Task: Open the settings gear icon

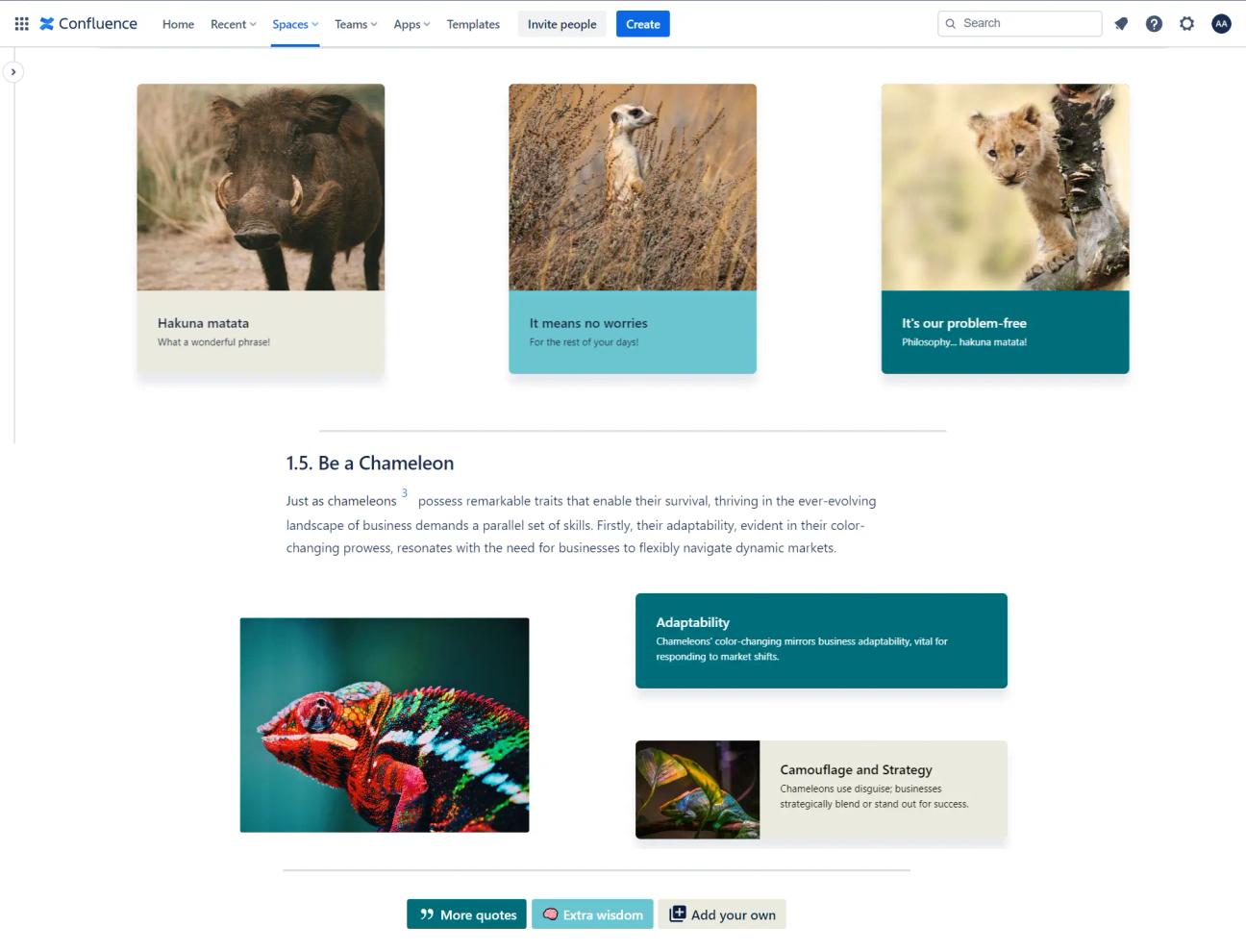Action: [x=1187, y=24]
